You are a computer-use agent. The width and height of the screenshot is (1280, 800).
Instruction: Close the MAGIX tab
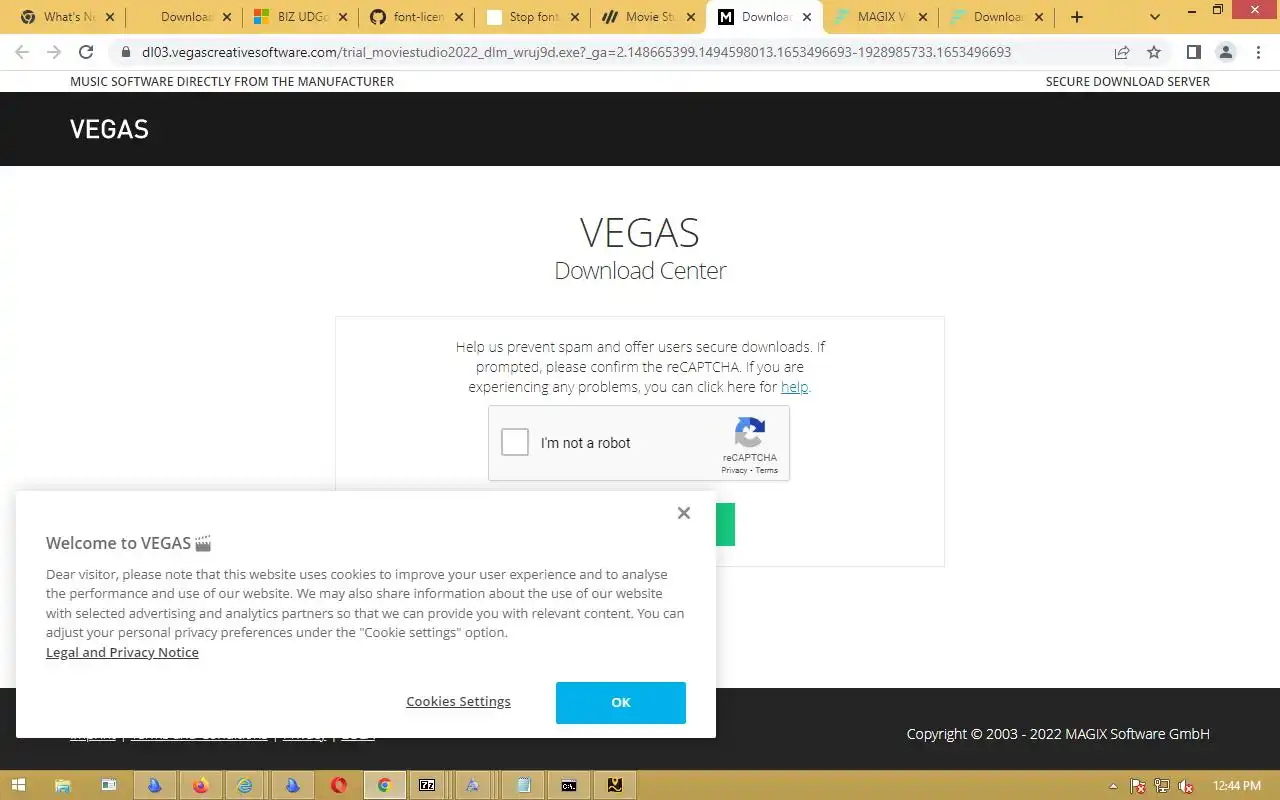(x=922, y=17)
